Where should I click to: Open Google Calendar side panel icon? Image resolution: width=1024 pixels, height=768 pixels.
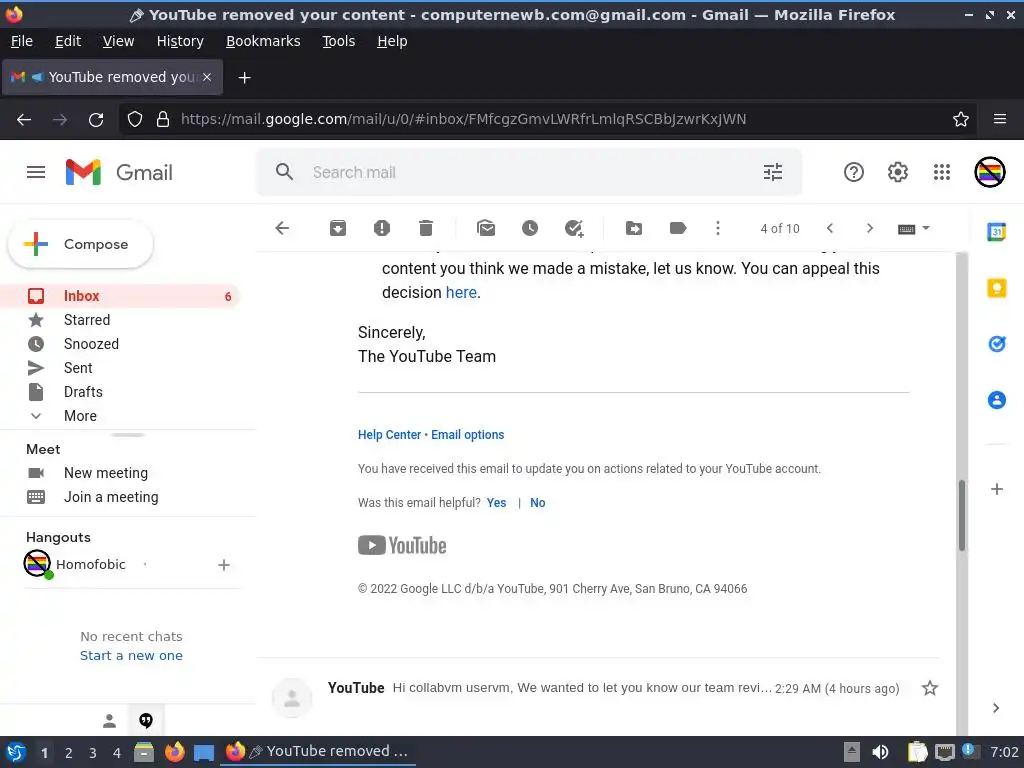(x=997, y=232)
